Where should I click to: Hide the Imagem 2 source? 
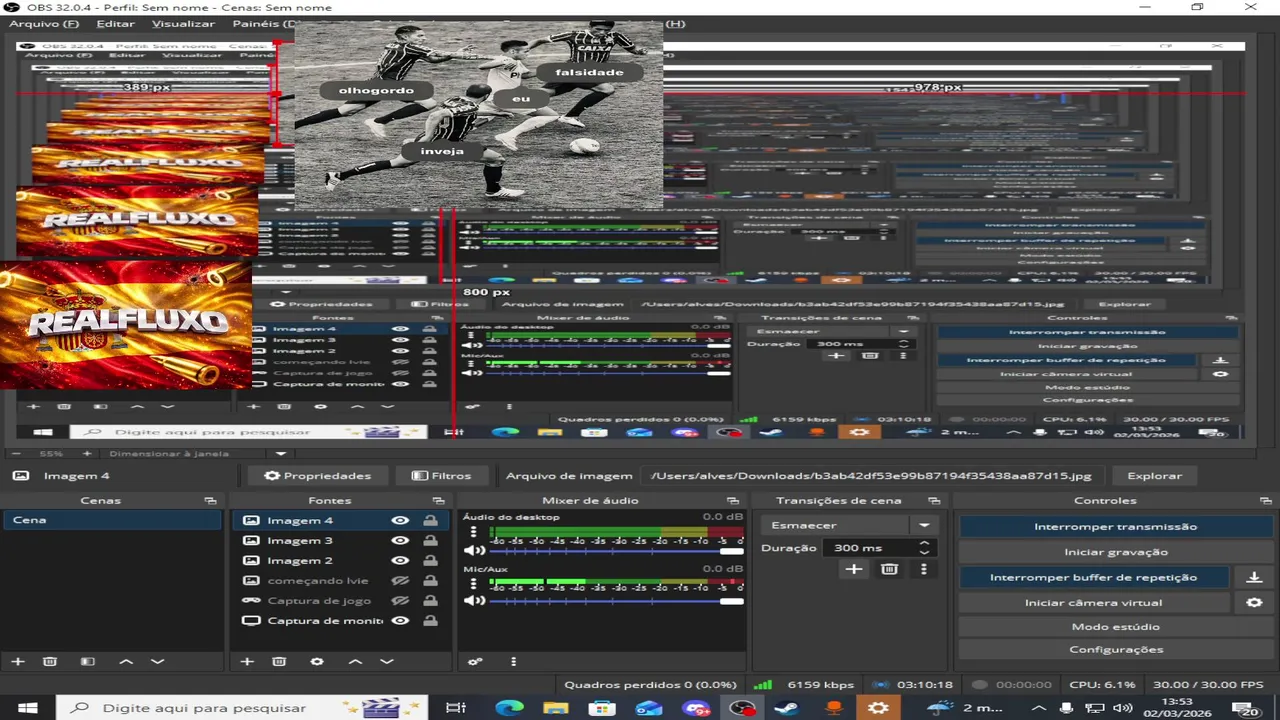[x=400, y=560]
